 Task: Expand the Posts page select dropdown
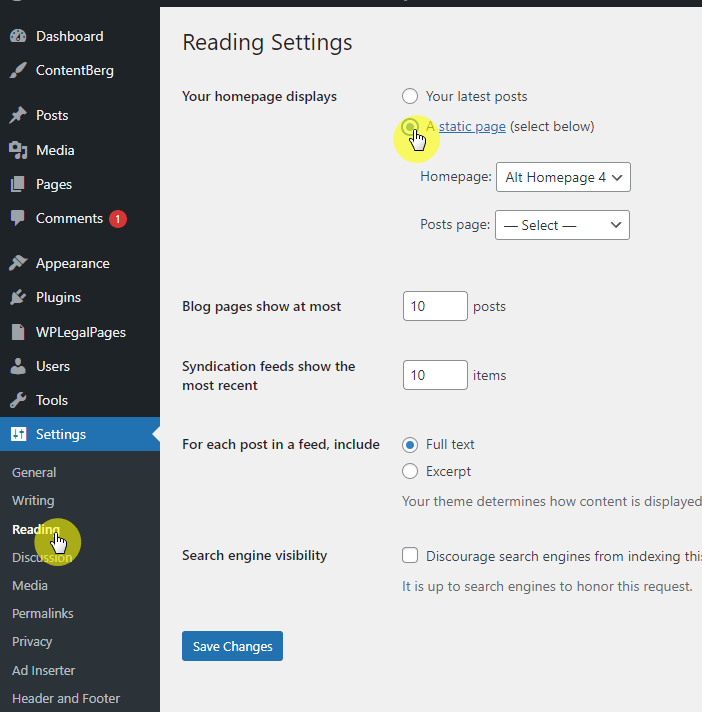pyautogui.click(x=562, y=225)
